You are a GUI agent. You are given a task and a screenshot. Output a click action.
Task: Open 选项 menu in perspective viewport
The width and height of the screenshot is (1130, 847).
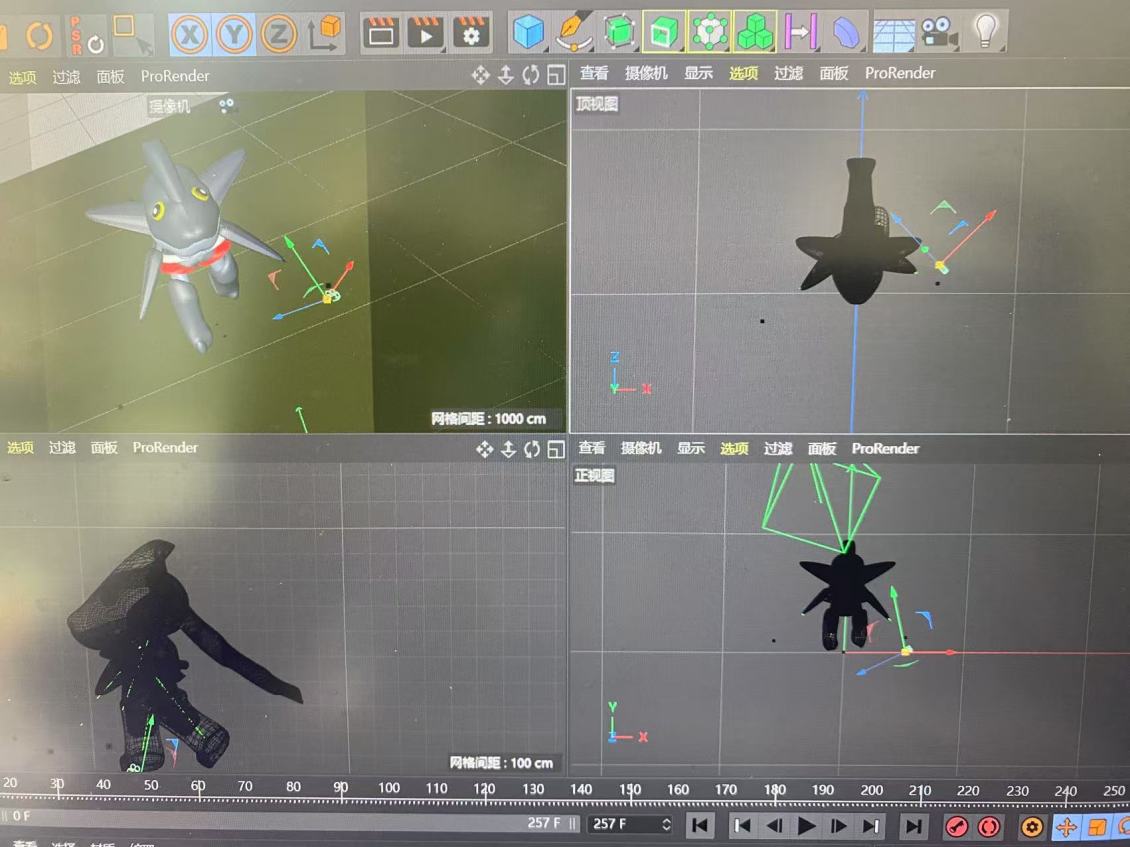22,77
